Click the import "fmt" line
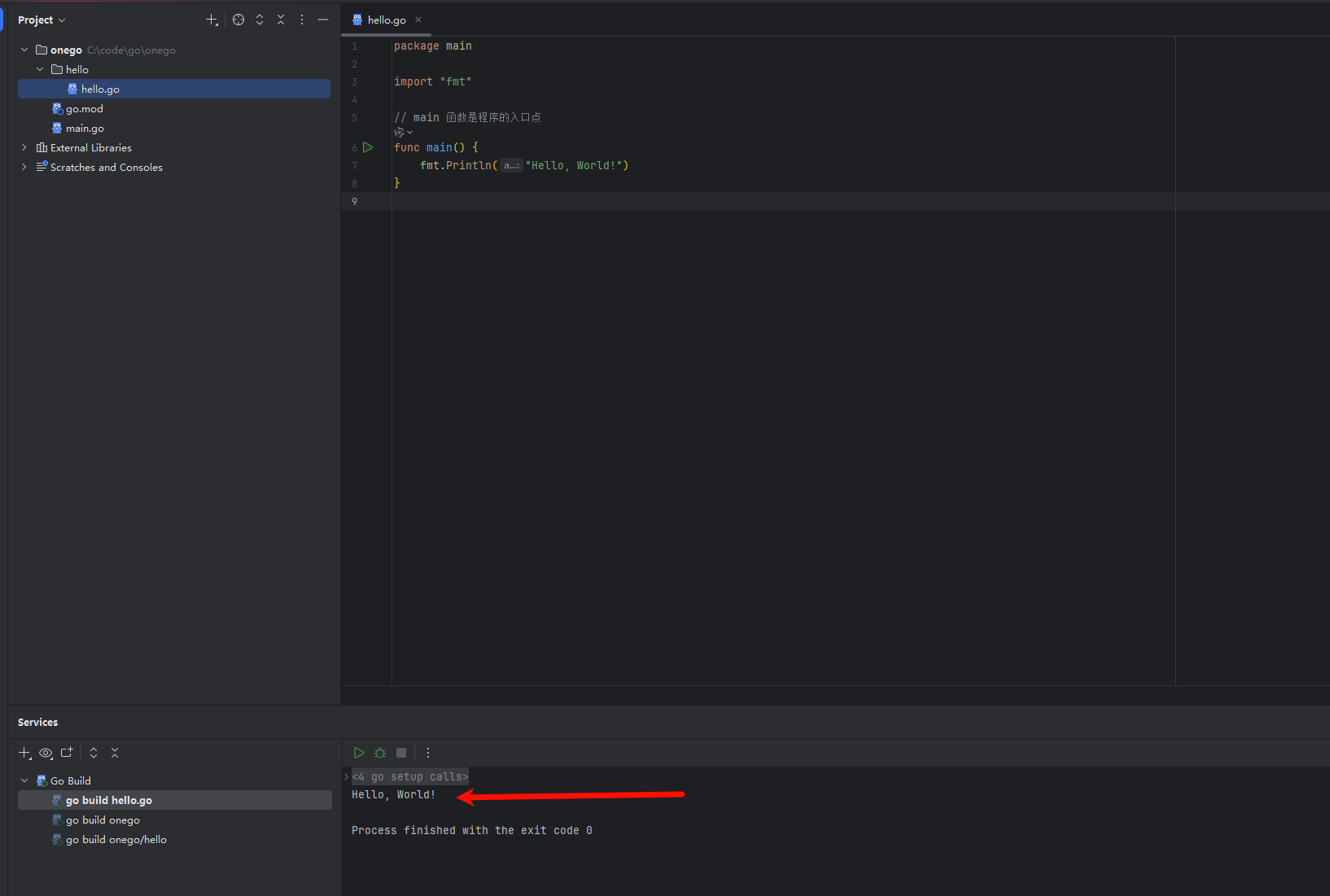This screenshot has height=896, width=1330. [x=433, y=82]
